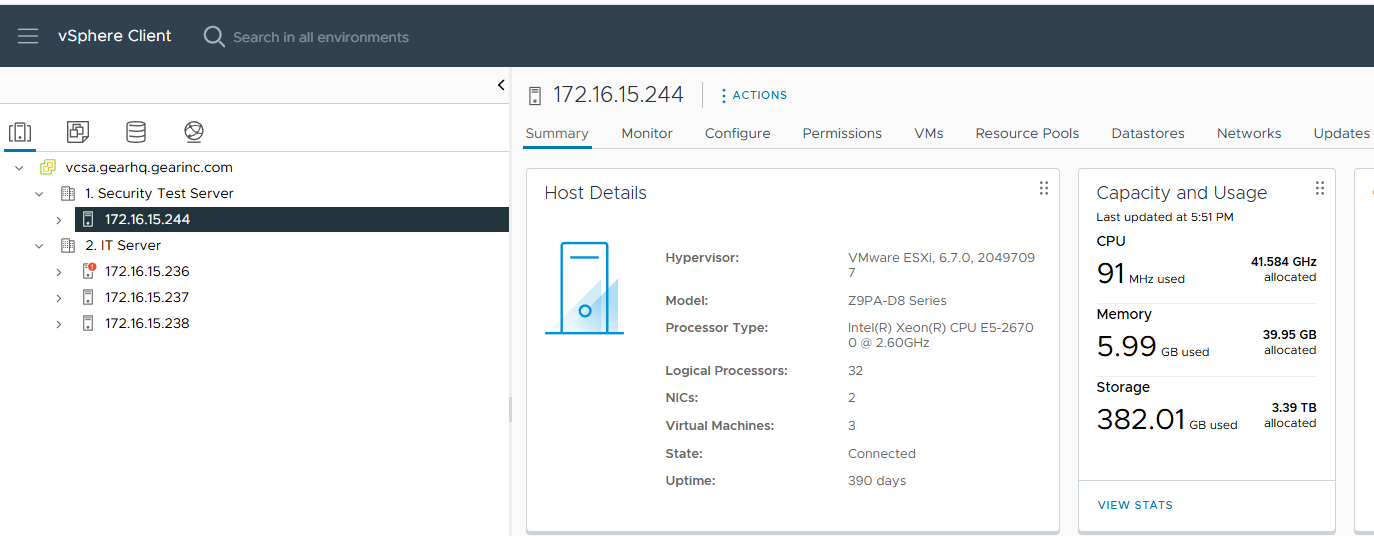Select the Hosts and Clusters inventory icon
Screen dimensions: 1374x536
point(20,132)
